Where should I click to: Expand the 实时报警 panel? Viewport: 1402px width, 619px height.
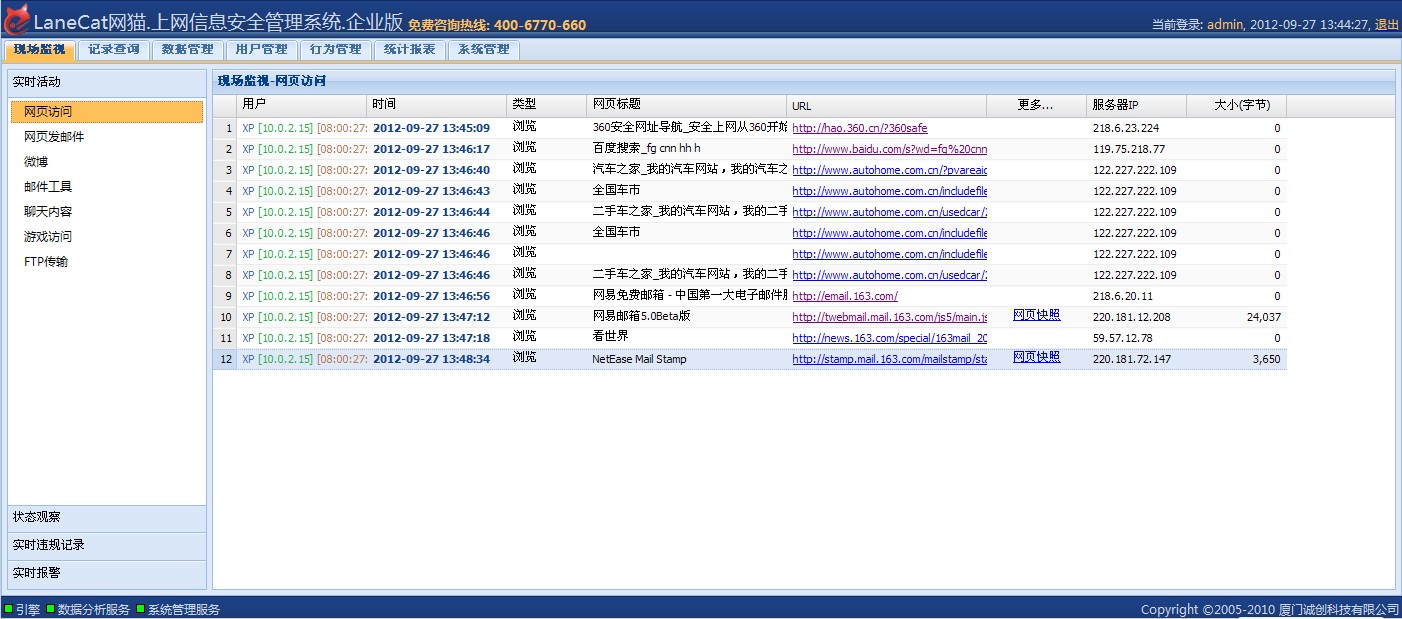coord(106,573)
